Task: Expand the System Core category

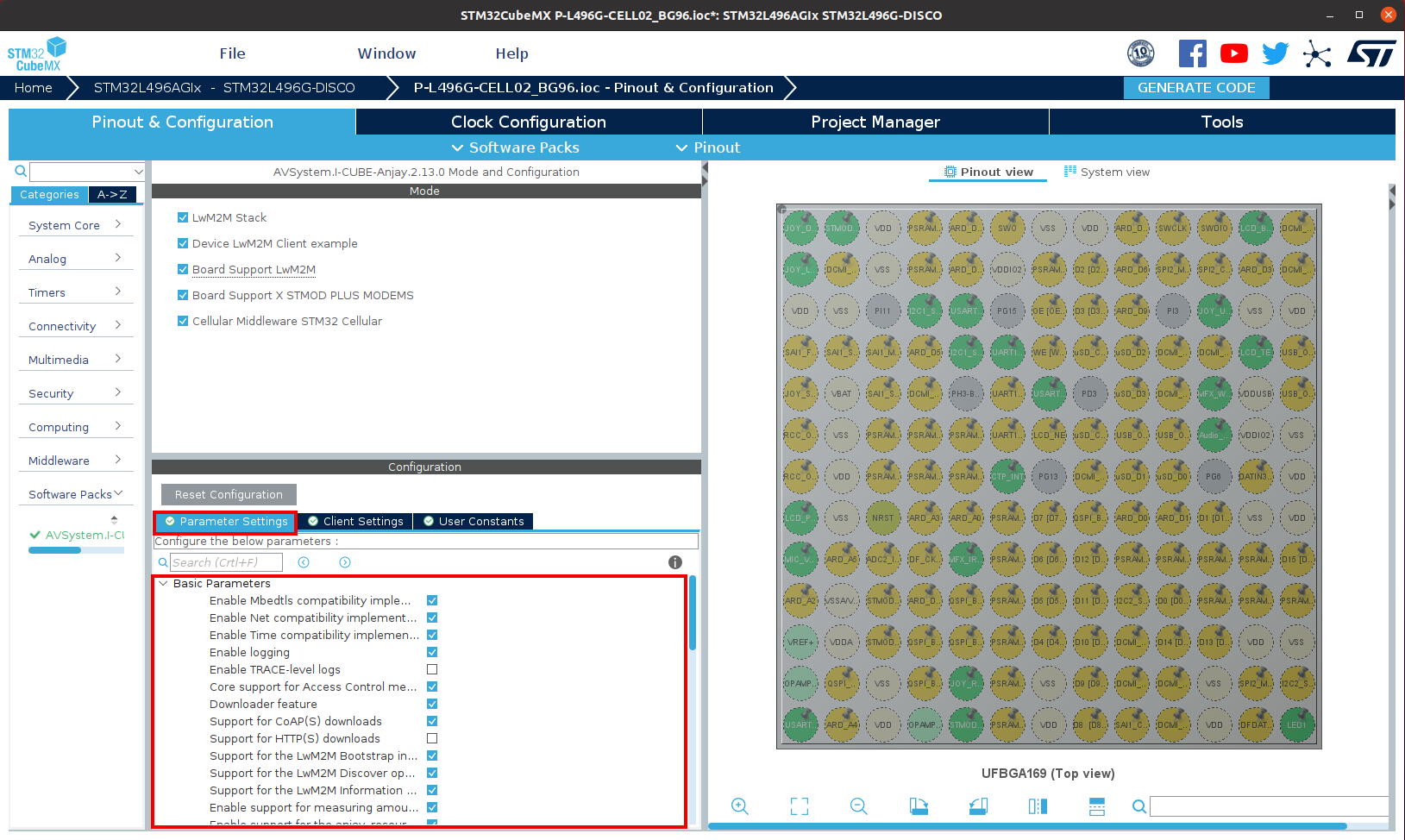Action: (x=76, y=225)
